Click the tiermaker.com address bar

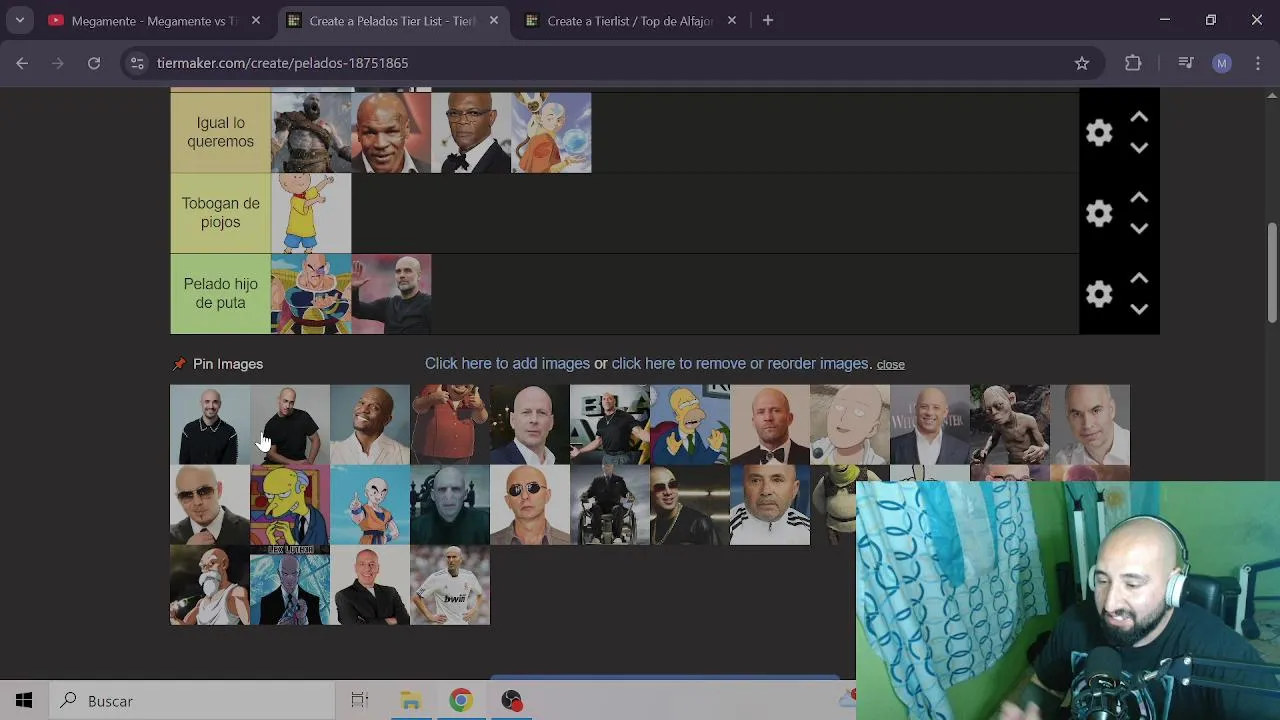600,63
